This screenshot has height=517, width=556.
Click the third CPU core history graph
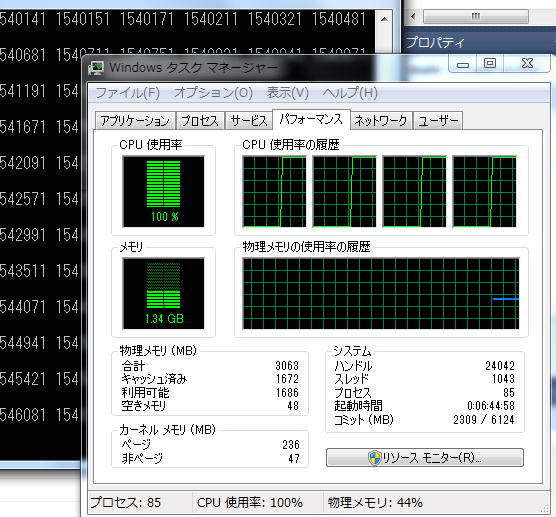pos(415,191)
